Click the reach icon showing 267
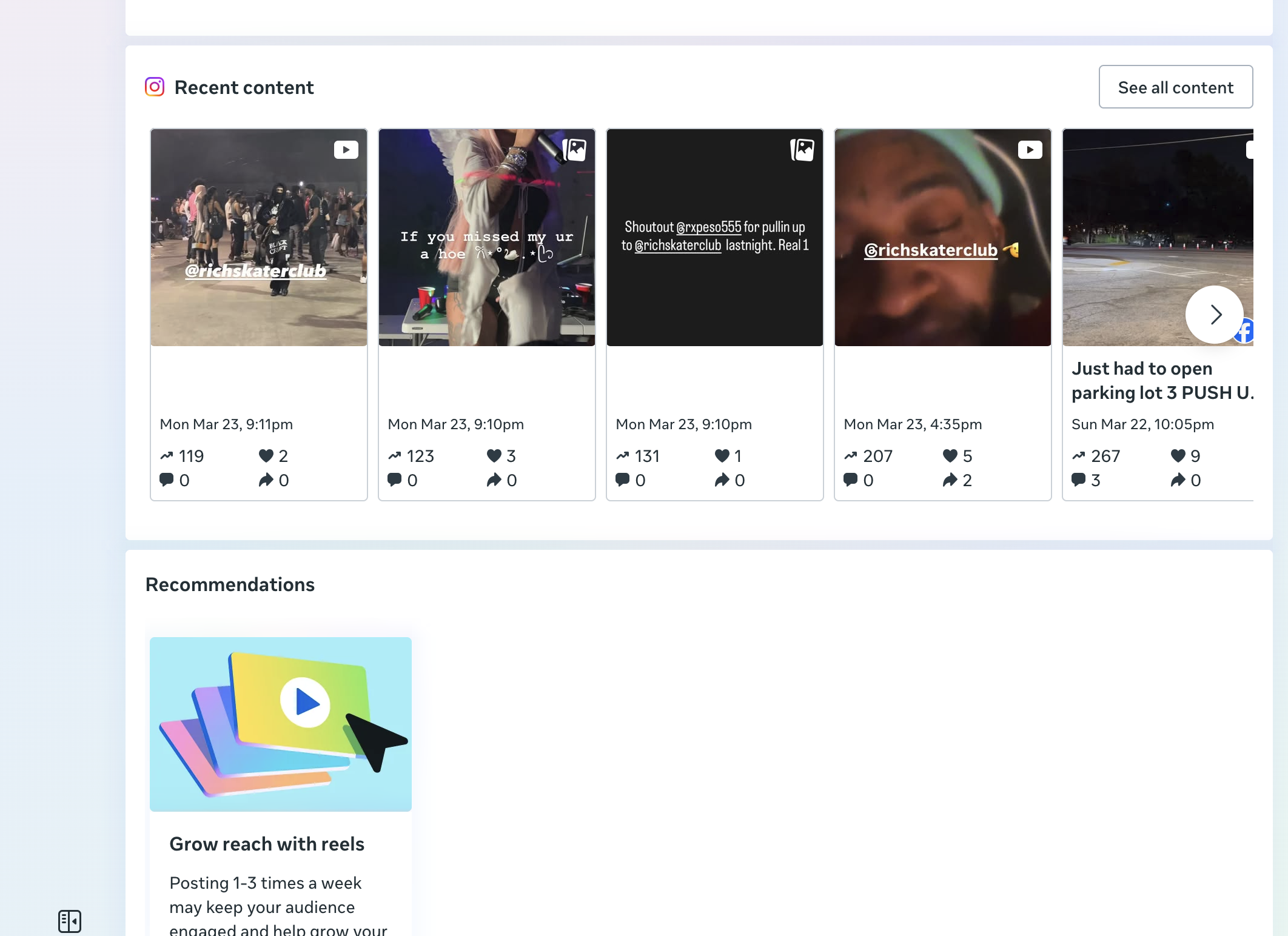Viewport: 1288px width, 936px height. pos(1079,455)
